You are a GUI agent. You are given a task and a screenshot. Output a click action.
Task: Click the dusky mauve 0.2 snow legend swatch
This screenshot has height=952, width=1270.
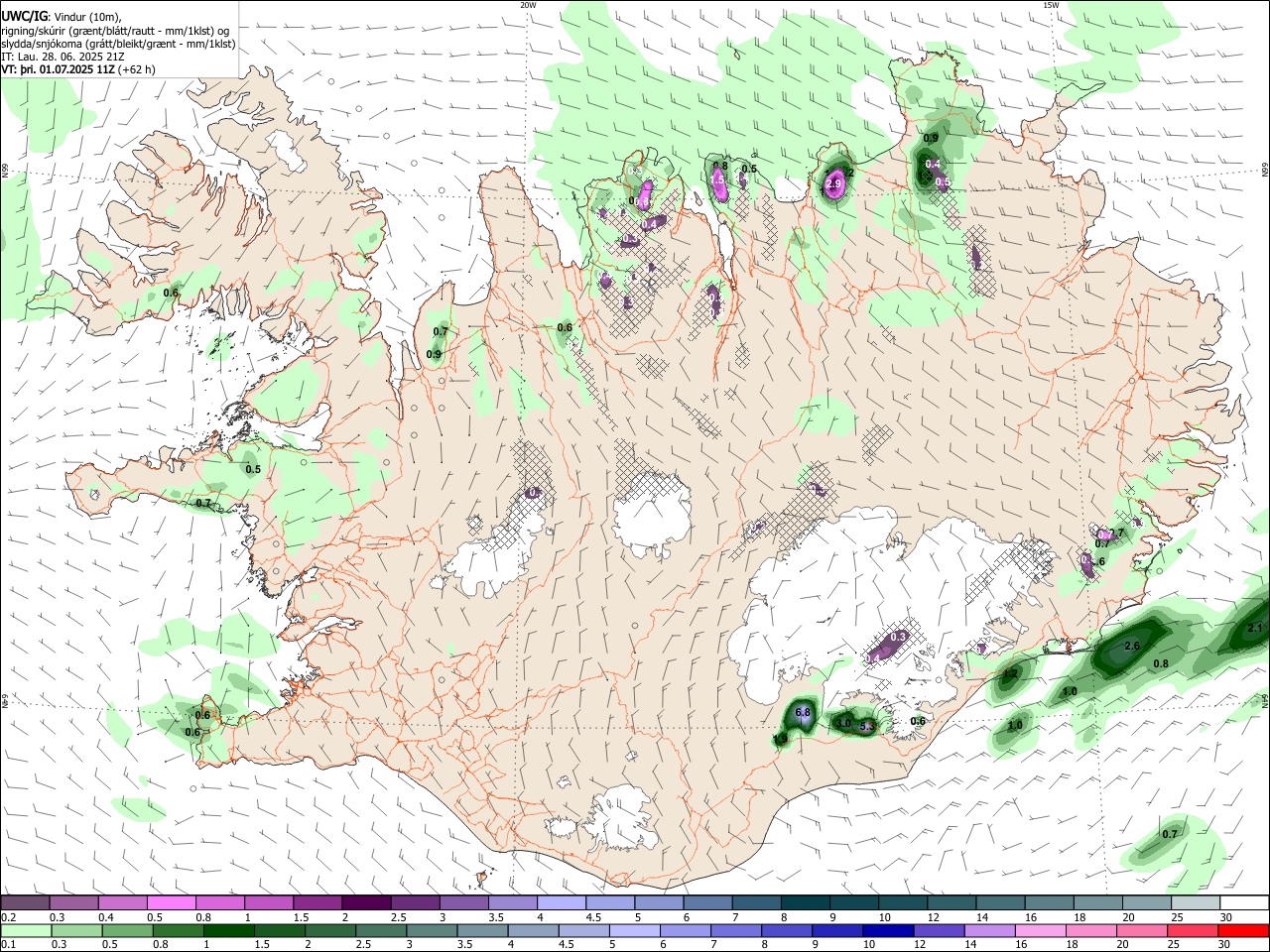25,903
